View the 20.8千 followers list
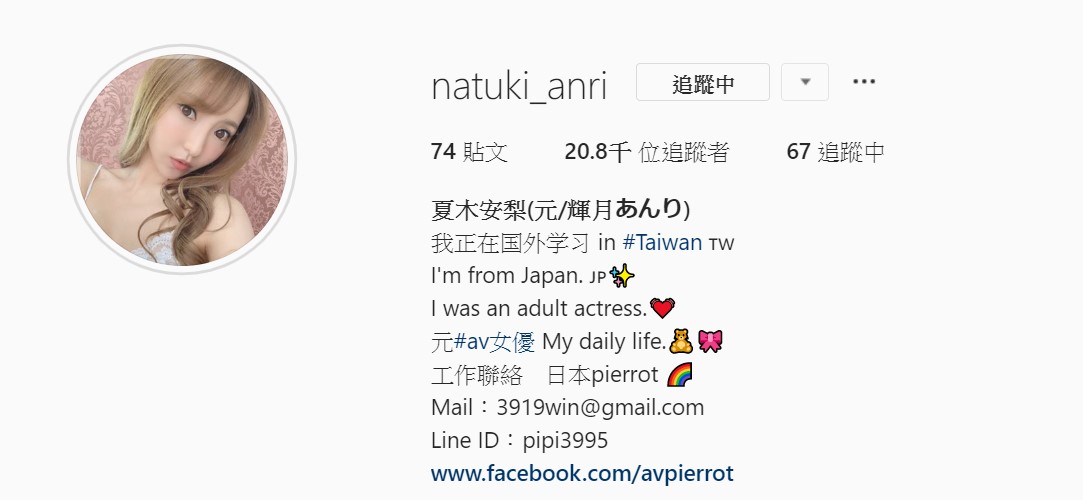The width and height of the screenshot is (1083, 500). point(646,152)
